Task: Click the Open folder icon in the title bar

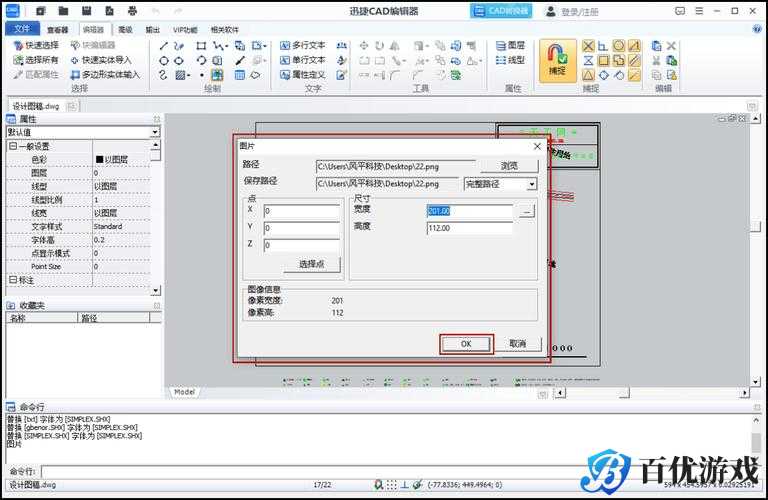Action: [x=63, y=11]
